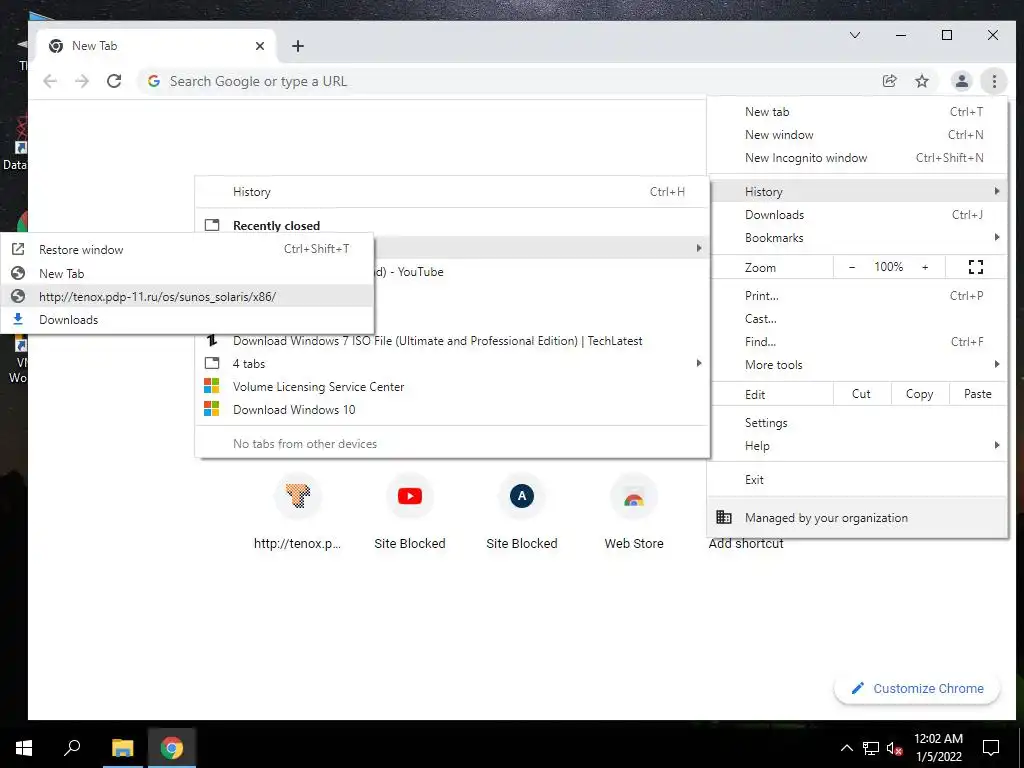
Task: Click the tab search chevron icon
Action: [x=854, y=35]
